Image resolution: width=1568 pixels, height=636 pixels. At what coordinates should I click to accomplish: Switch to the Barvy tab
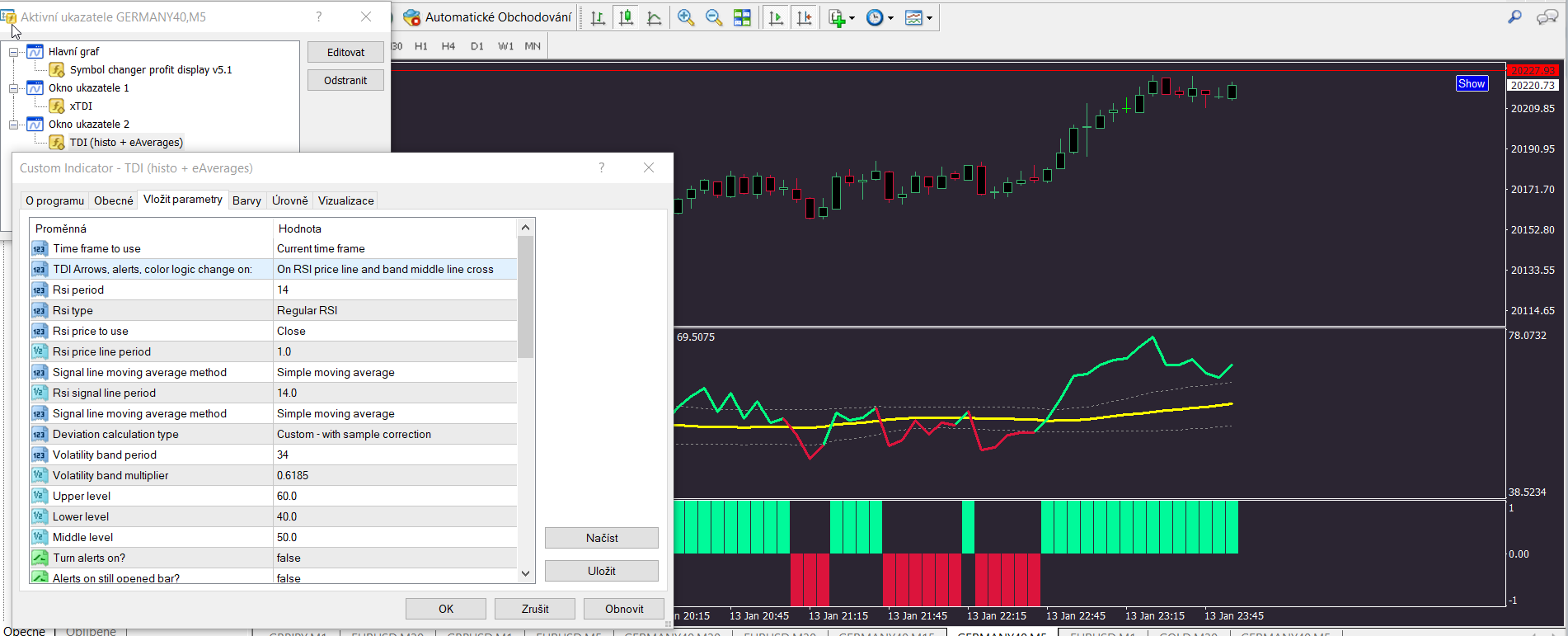(x=246, y=200)
